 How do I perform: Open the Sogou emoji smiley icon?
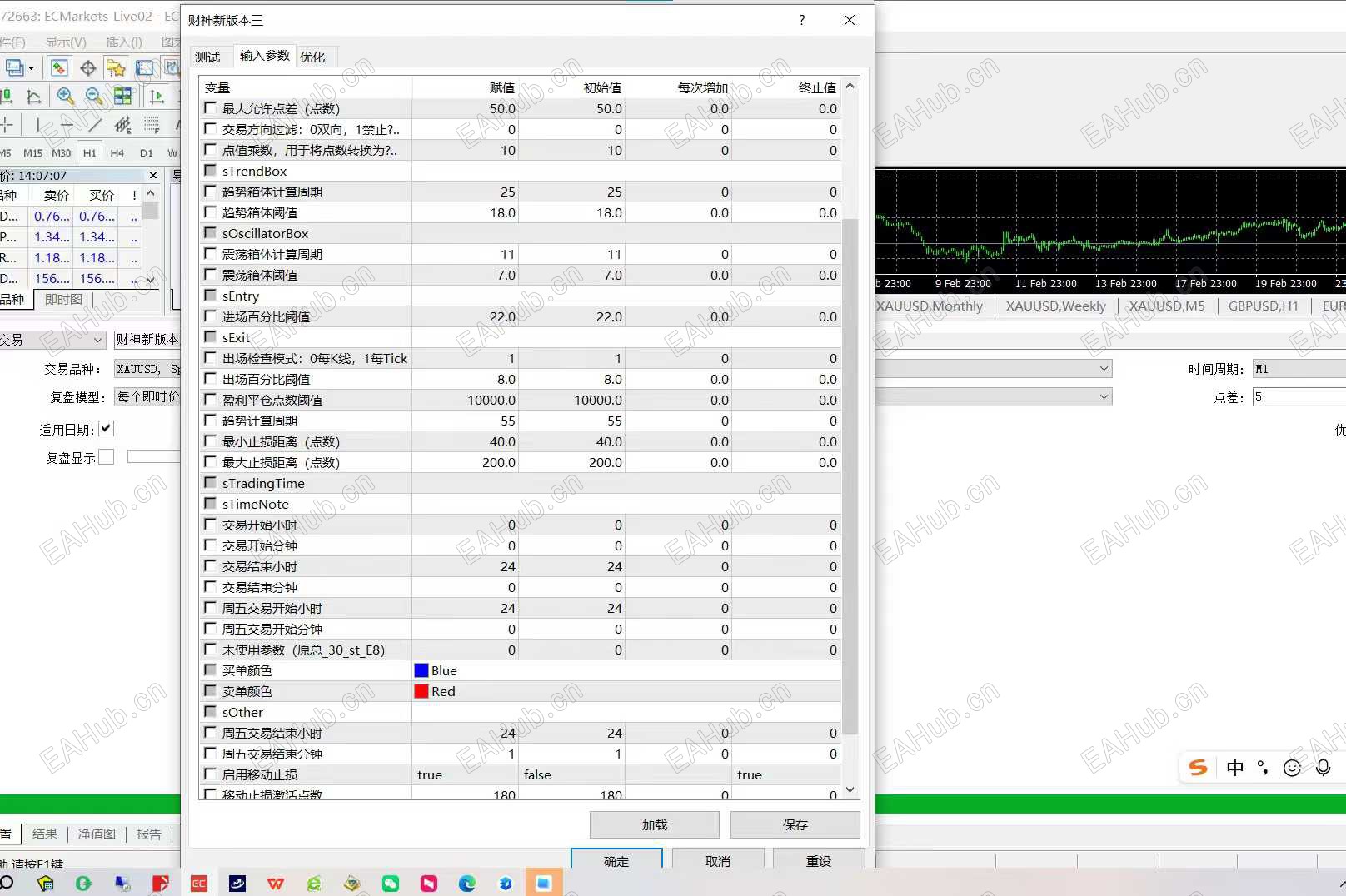pos(1292,768)
